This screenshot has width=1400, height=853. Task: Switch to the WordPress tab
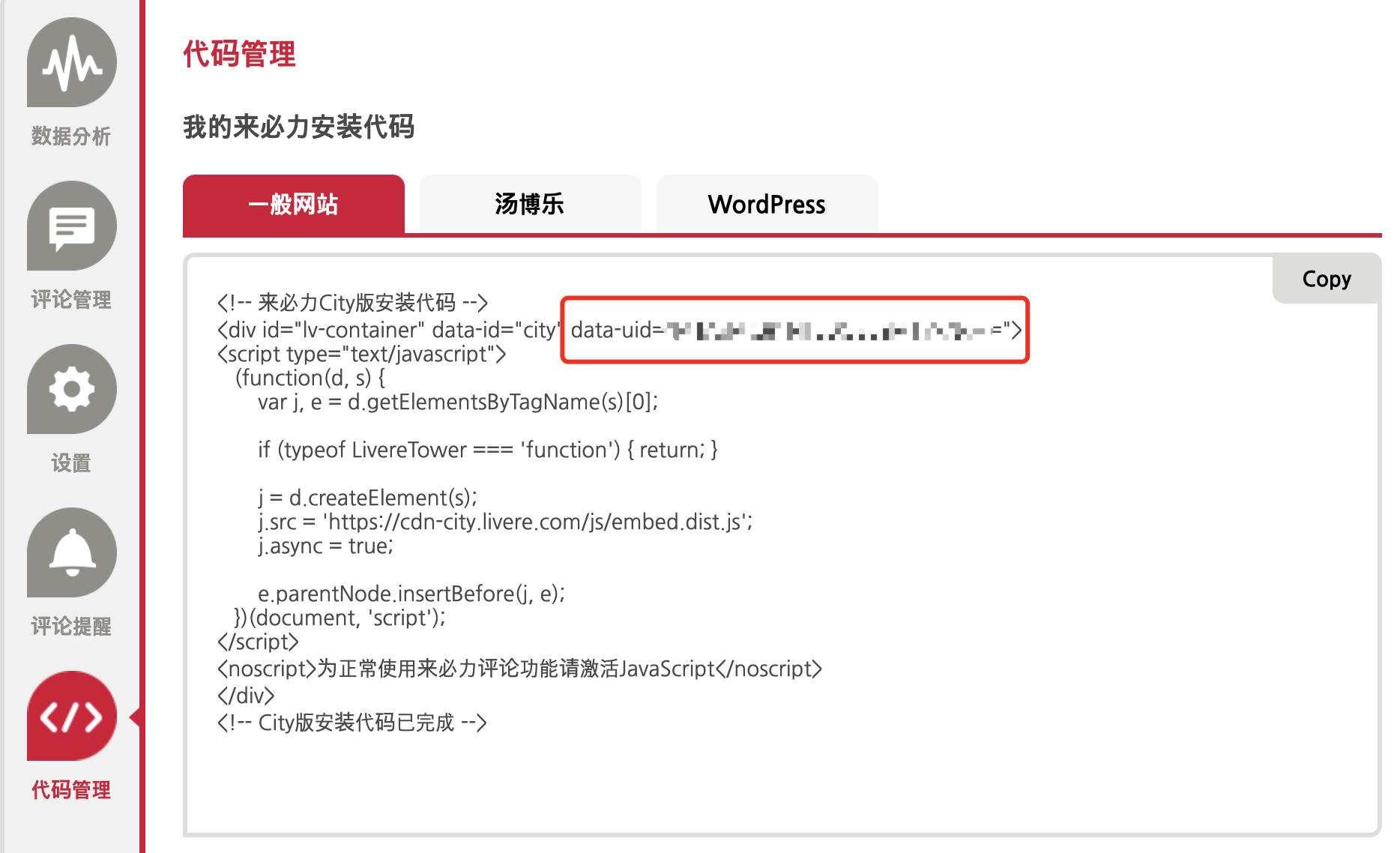tap(767, 204)
